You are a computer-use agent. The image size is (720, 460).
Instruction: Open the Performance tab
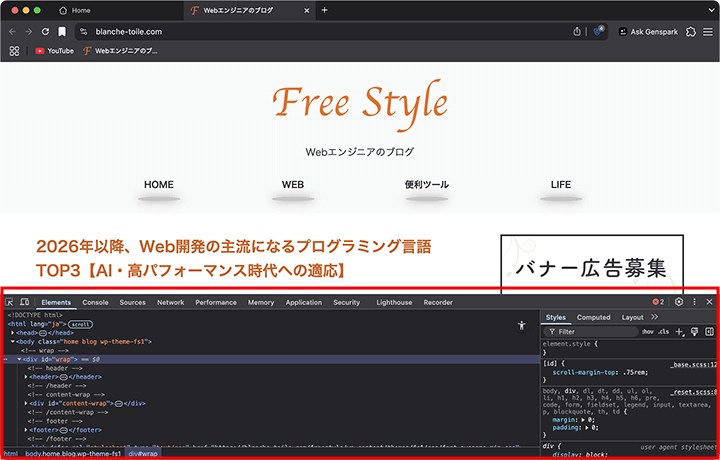[216, 303]
